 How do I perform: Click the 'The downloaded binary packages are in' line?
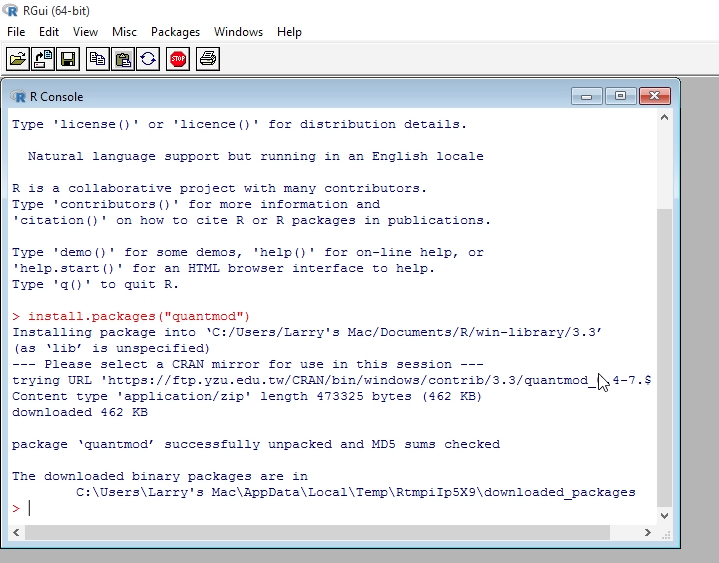point(160,476)
